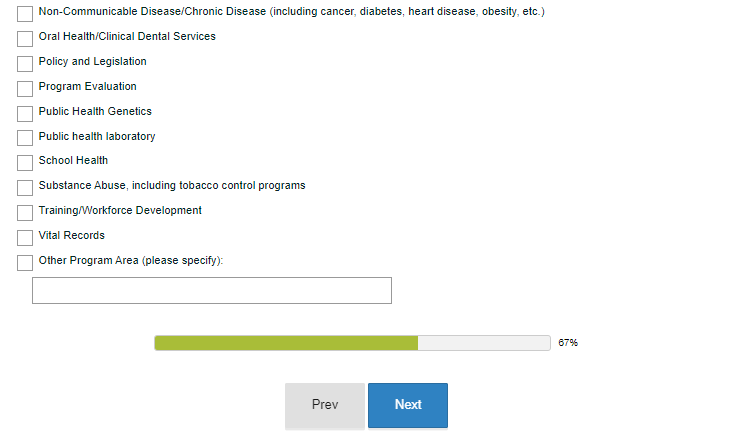Check the Other Program Area box
The width and height of the screenshot is (739, 445).
[x=25, y=263]
